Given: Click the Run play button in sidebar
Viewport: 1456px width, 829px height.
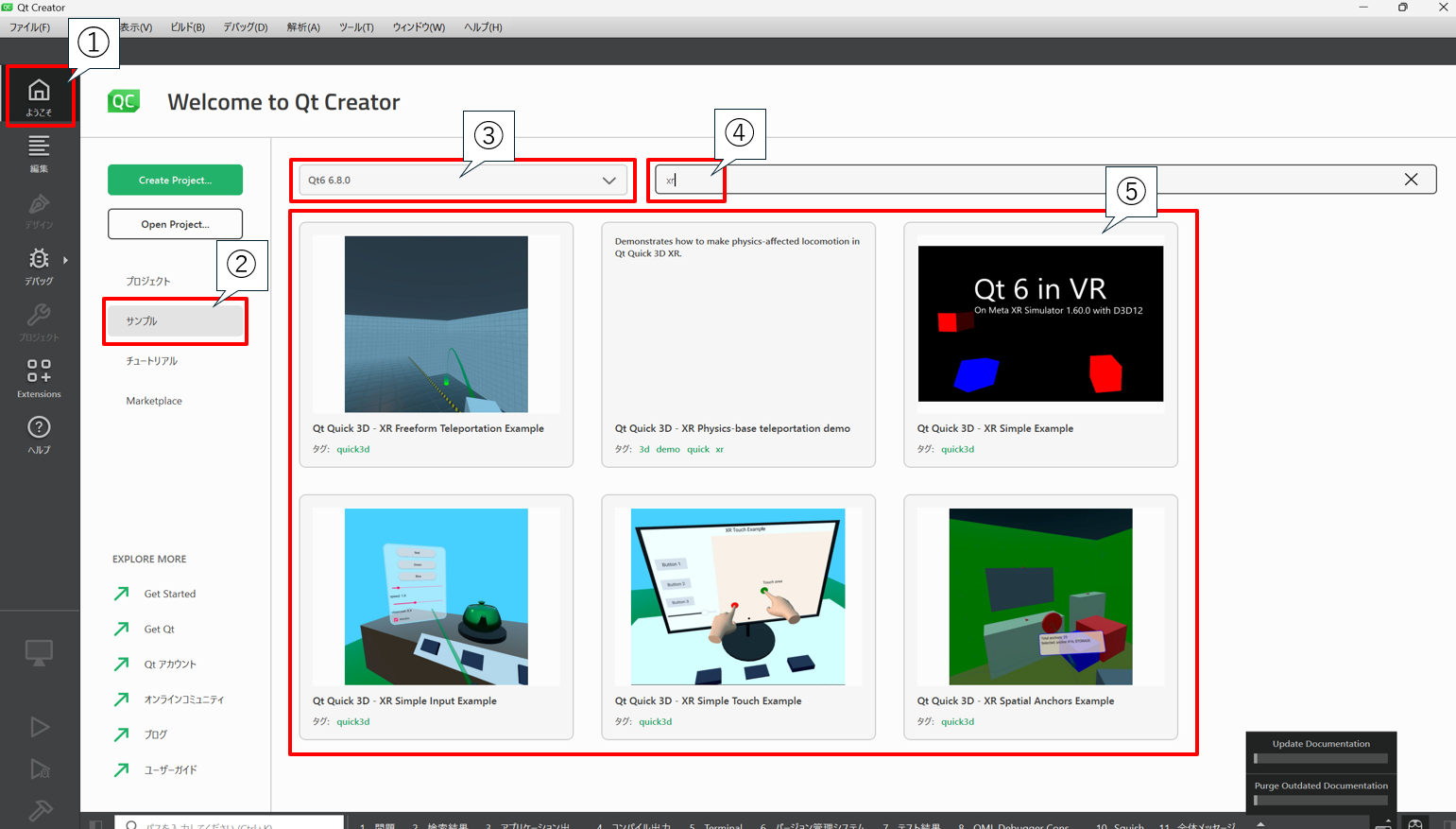Looking at the screenshot, I should click(39, 727).
